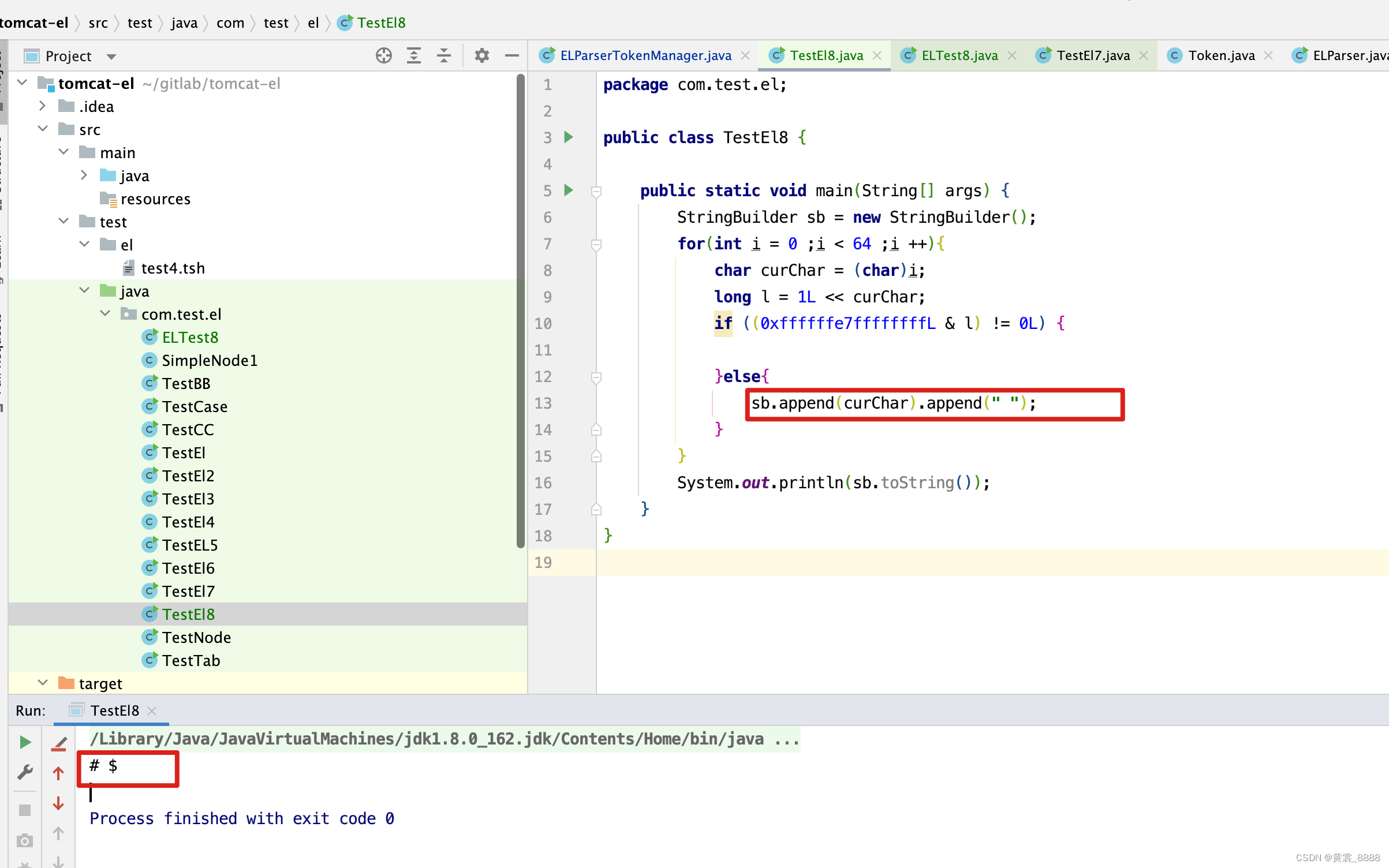Screen dimensions: 1389x868
Task: Collapse the green java test folder
Action: 84,290
